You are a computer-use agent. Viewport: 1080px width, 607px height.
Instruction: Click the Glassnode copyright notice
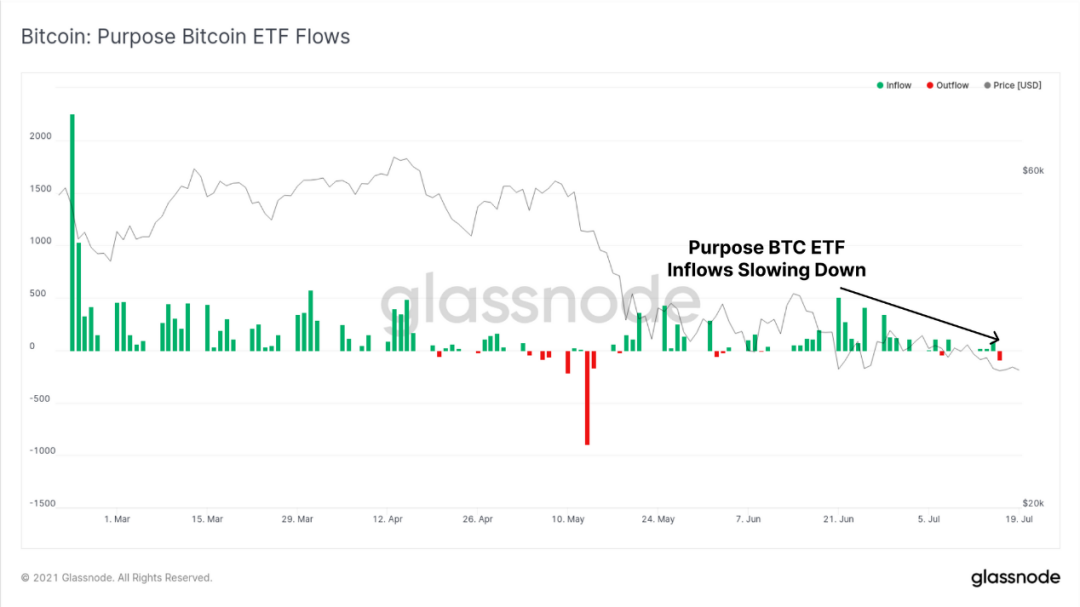pyautogui.click(x=116, y=577)
